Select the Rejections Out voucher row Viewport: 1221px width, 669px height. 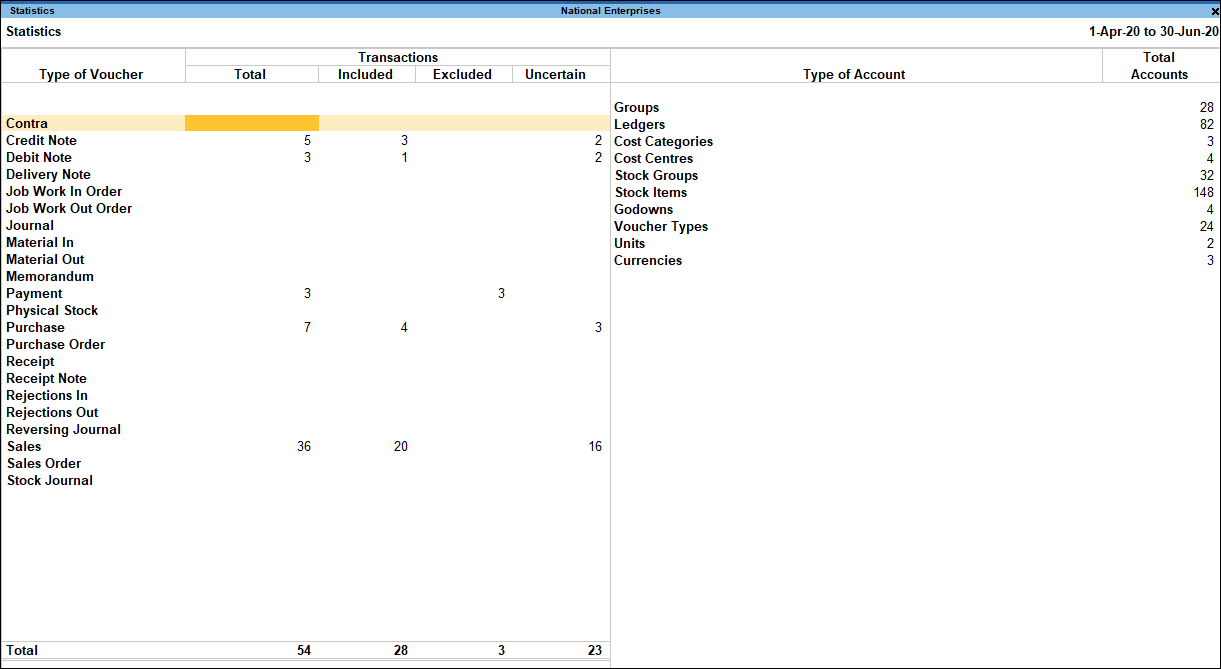305,413
